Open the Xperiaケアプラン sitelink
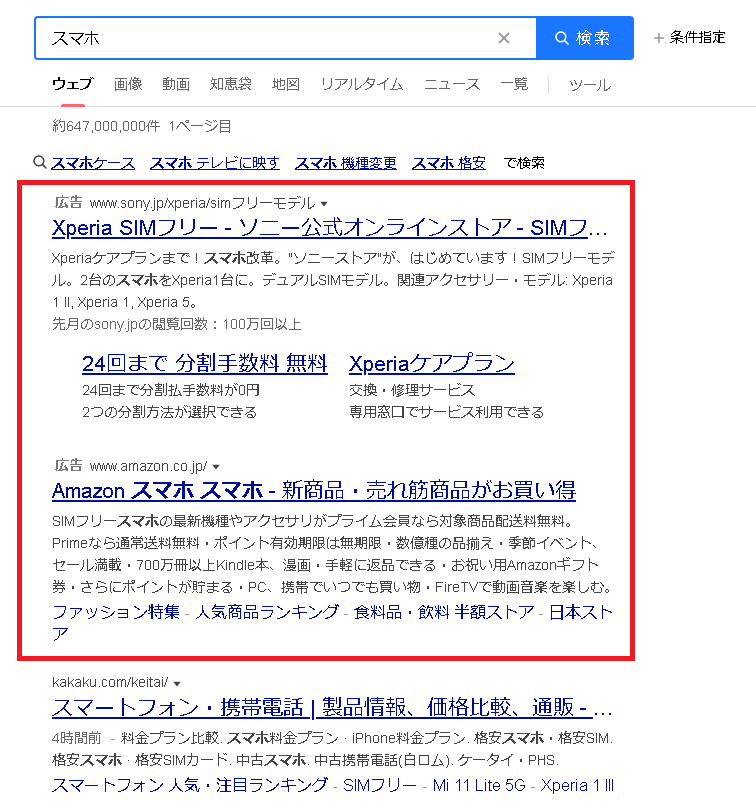The image size is (756, 810). pos(431,364)
